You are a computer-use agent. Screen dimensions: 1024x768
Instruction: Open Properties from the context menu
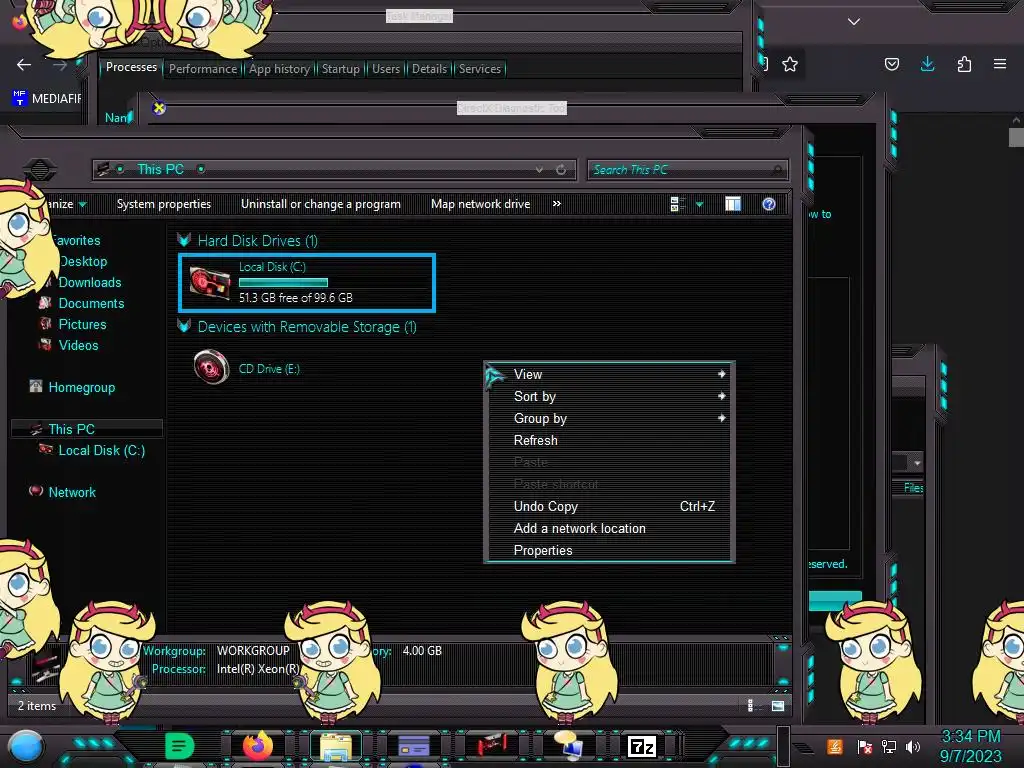coord(610,551)
